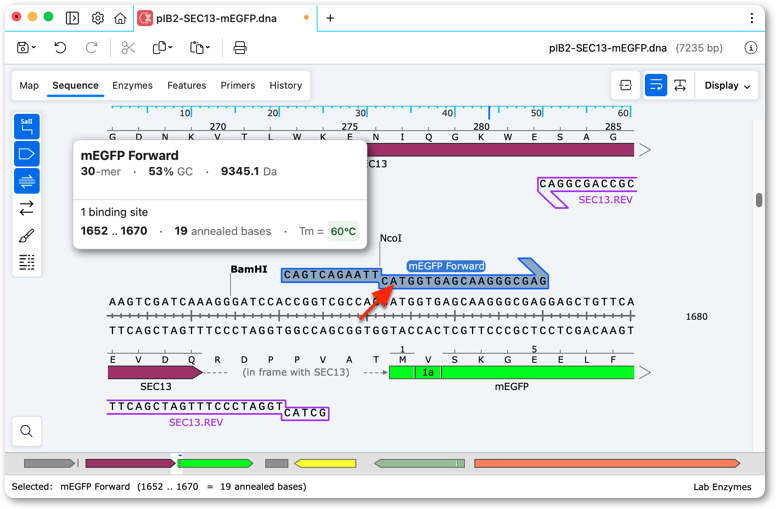The height and width of the screenshot is (509, 776).
Task: Select the purple SEC13 feature arrow
Action: (155, 372)
